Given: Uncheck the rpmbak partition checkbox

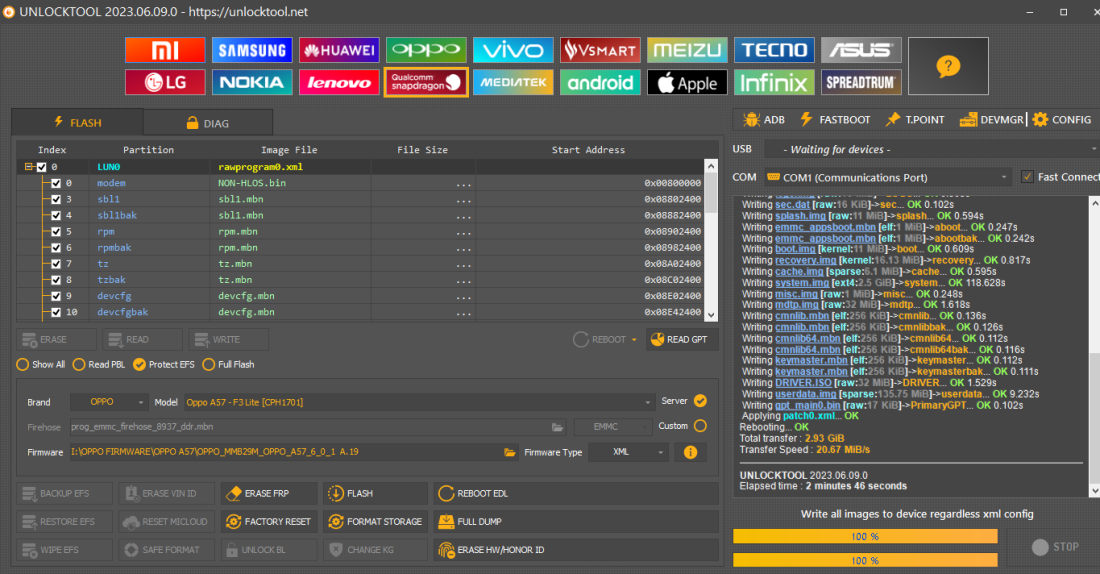Looking at the screenshot, I should [56, 248].
